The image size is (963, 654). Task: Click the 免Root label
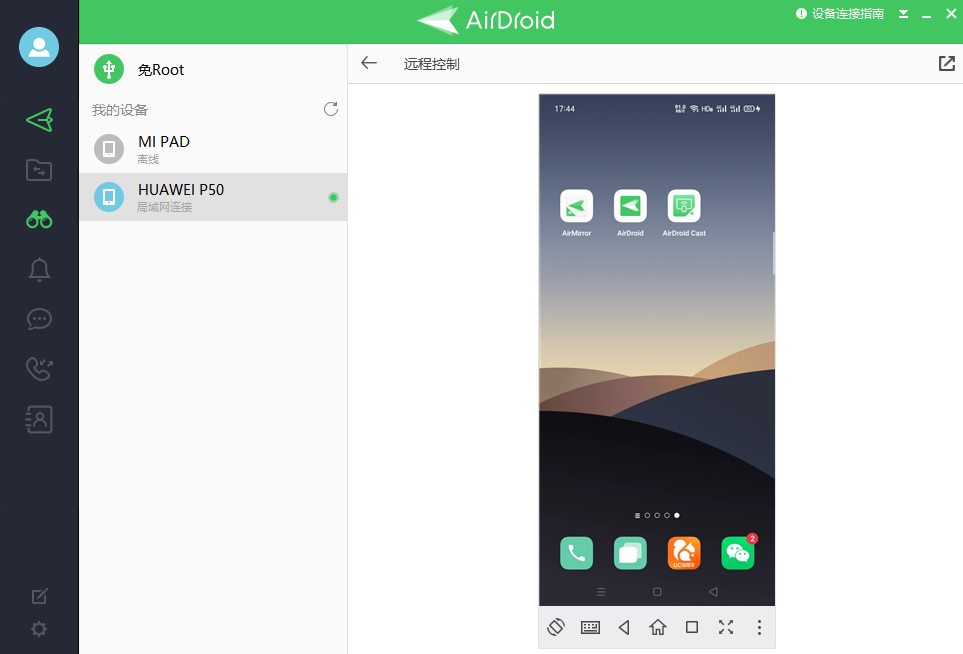(161, 70)
